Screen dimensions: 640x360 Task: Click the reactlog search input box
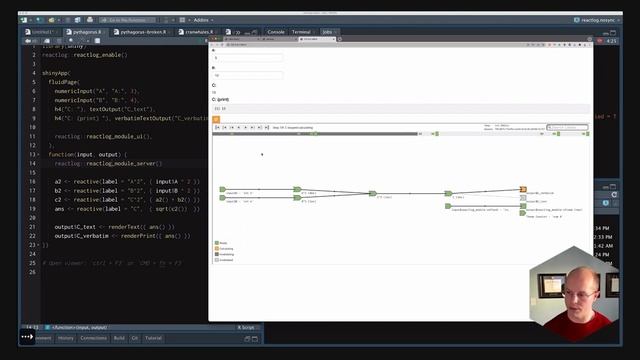[x=567, y=127]
